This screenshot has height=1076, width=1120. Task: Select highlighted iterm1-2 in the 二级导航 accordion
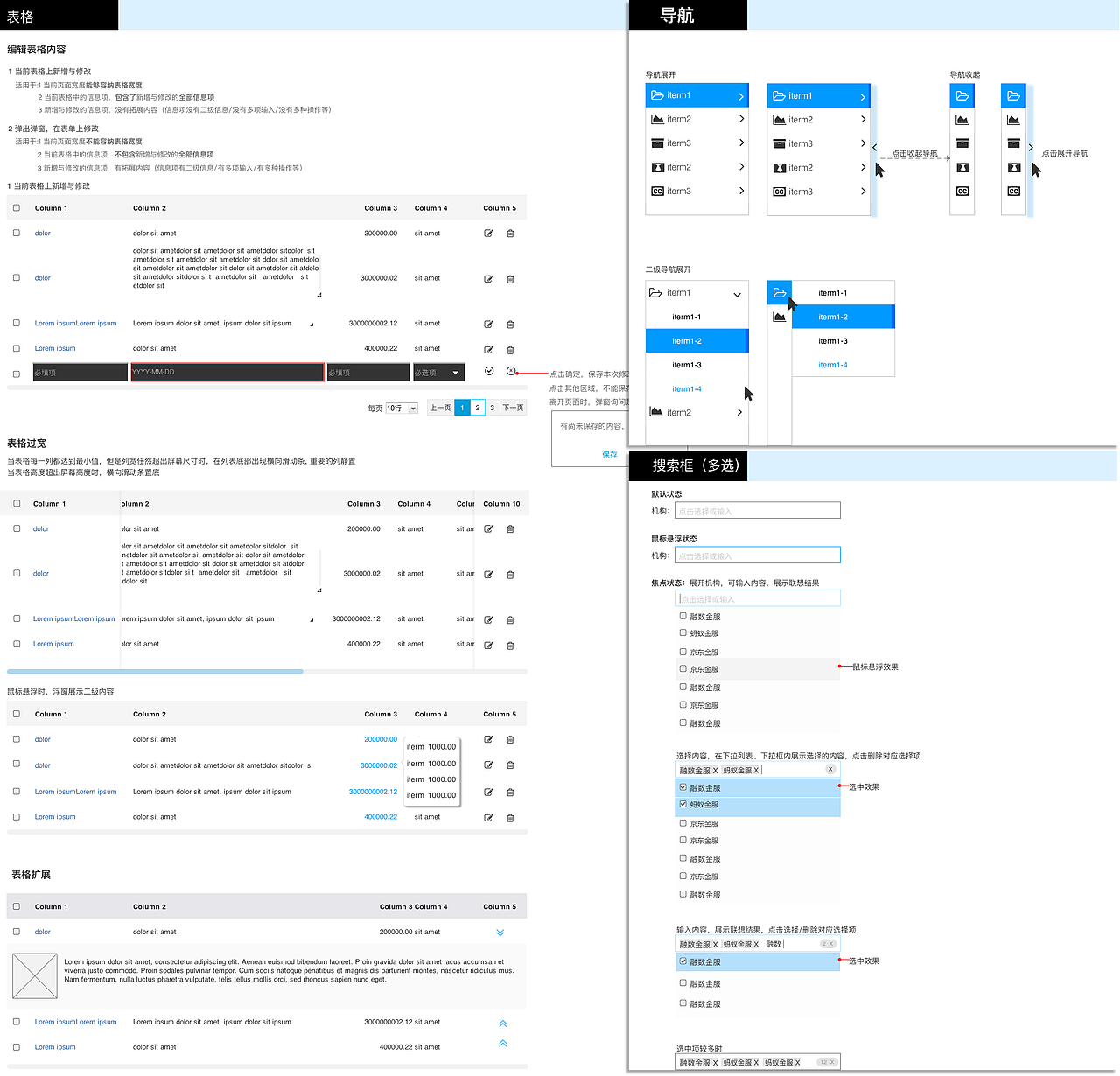point(697,341)
